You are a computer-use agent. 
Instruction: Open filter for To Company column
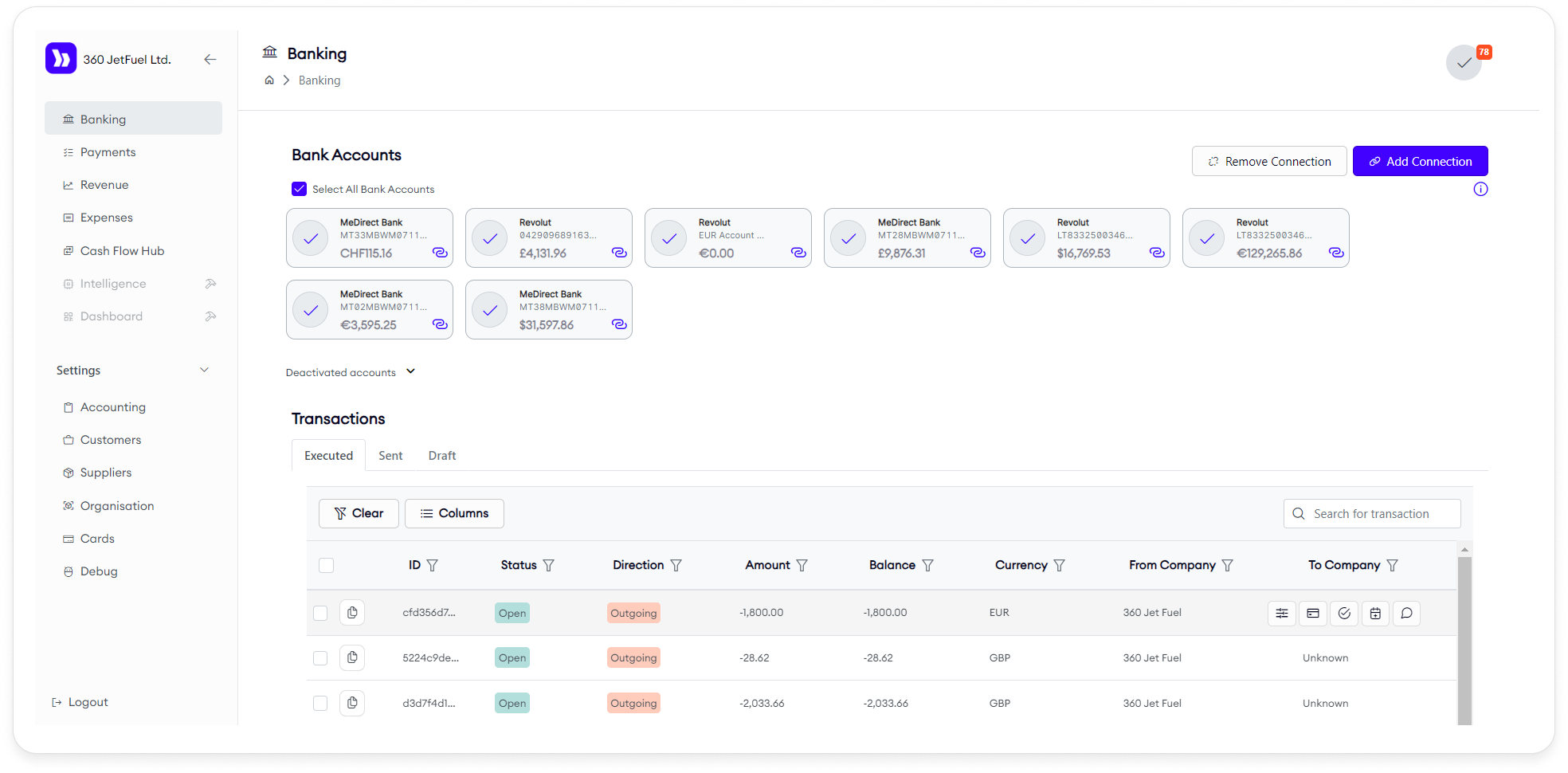(1393, 565)
